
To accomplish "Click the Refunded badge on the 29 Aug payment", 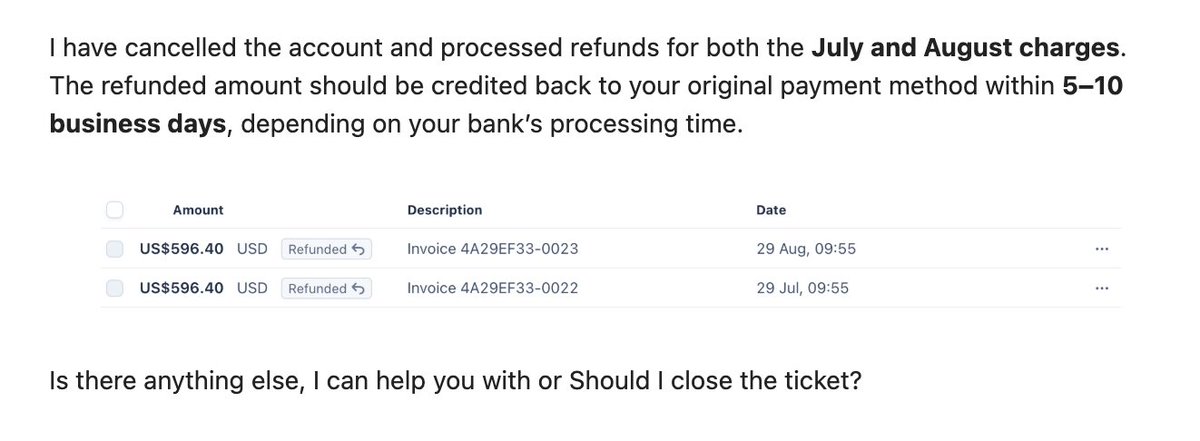I will (x=326, y=249).
